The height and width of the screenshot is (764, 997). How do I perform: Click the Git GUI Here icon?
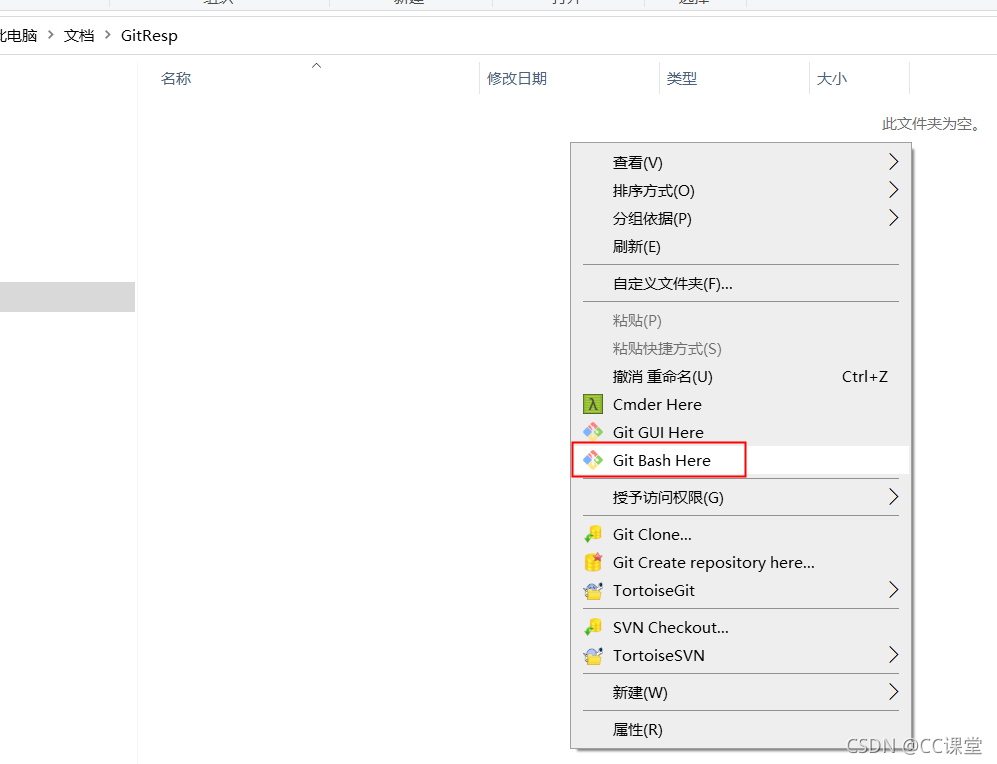[x=593, y=432]
